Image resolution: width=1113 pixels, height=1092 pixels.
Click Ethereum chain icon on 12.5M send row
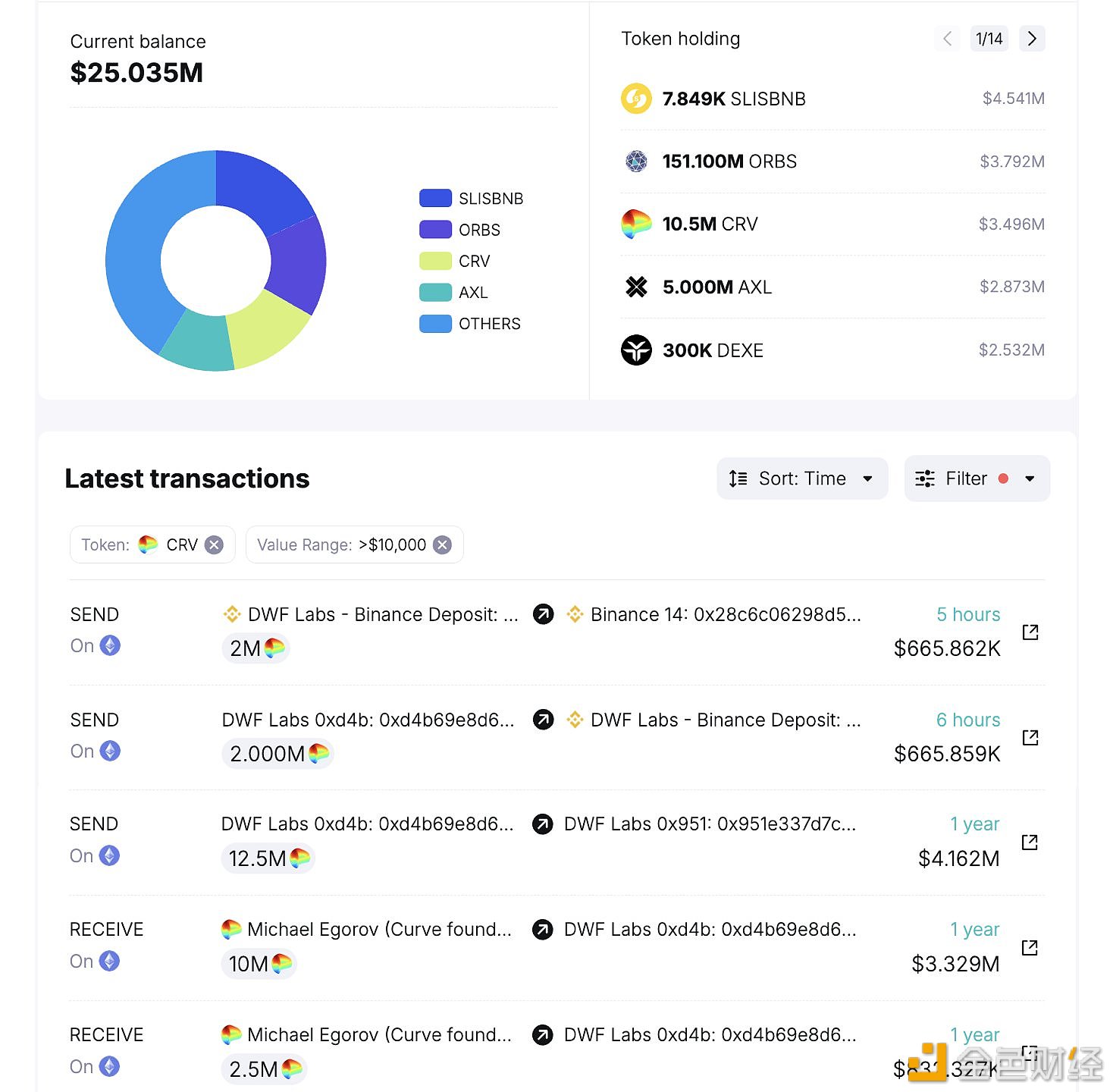(x=110, y=855)
